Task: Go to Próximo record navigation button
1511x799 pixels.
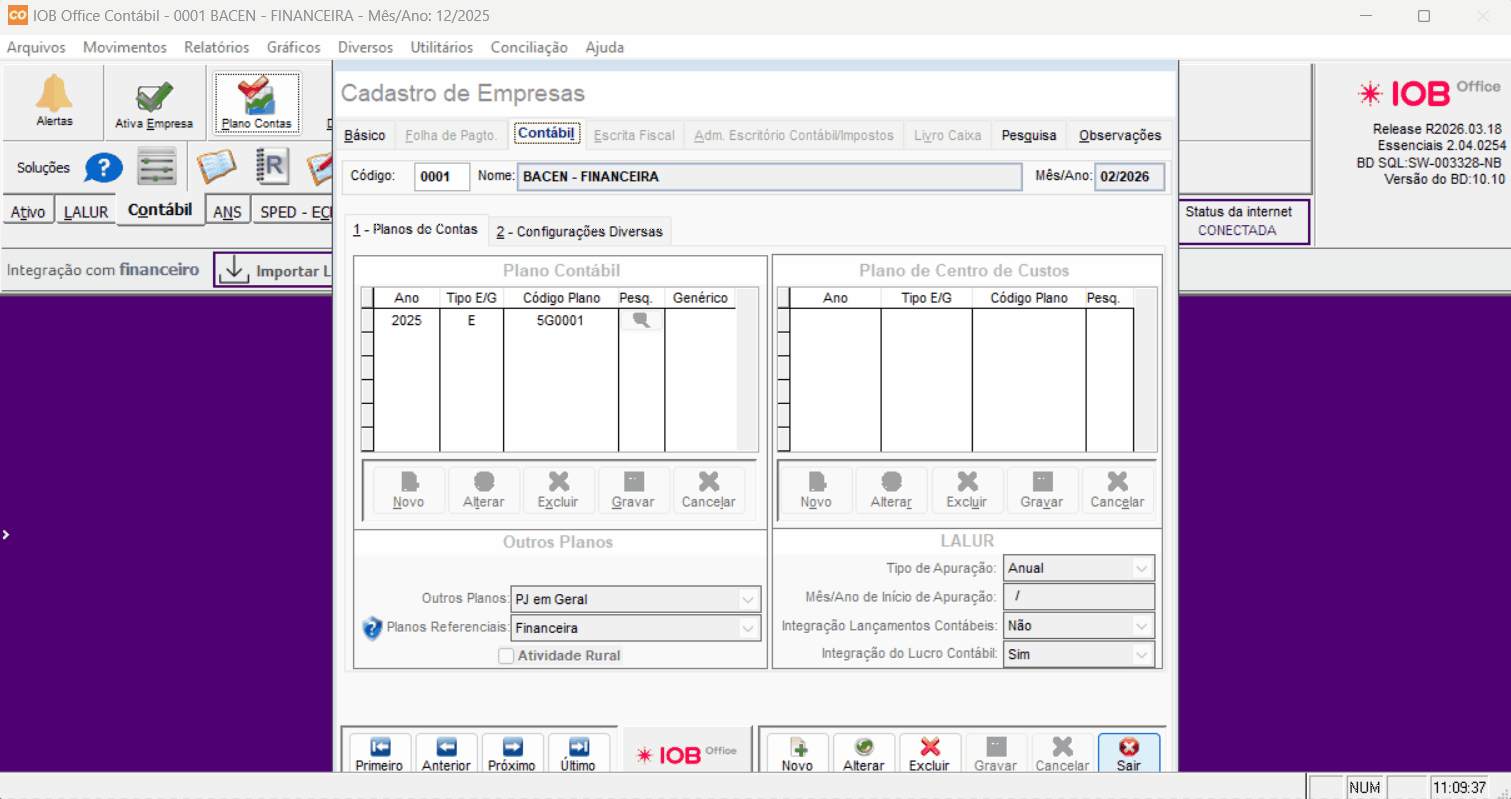Action: pyautogui.click(x=513, y=754)
